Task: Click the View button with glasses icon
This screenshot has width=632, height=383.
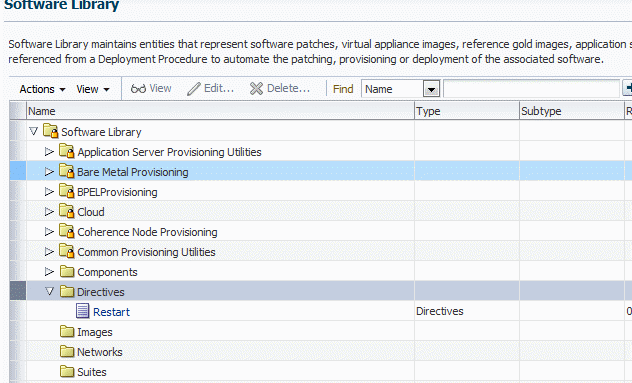Action: pyautogui.click(x=151, y=88)
